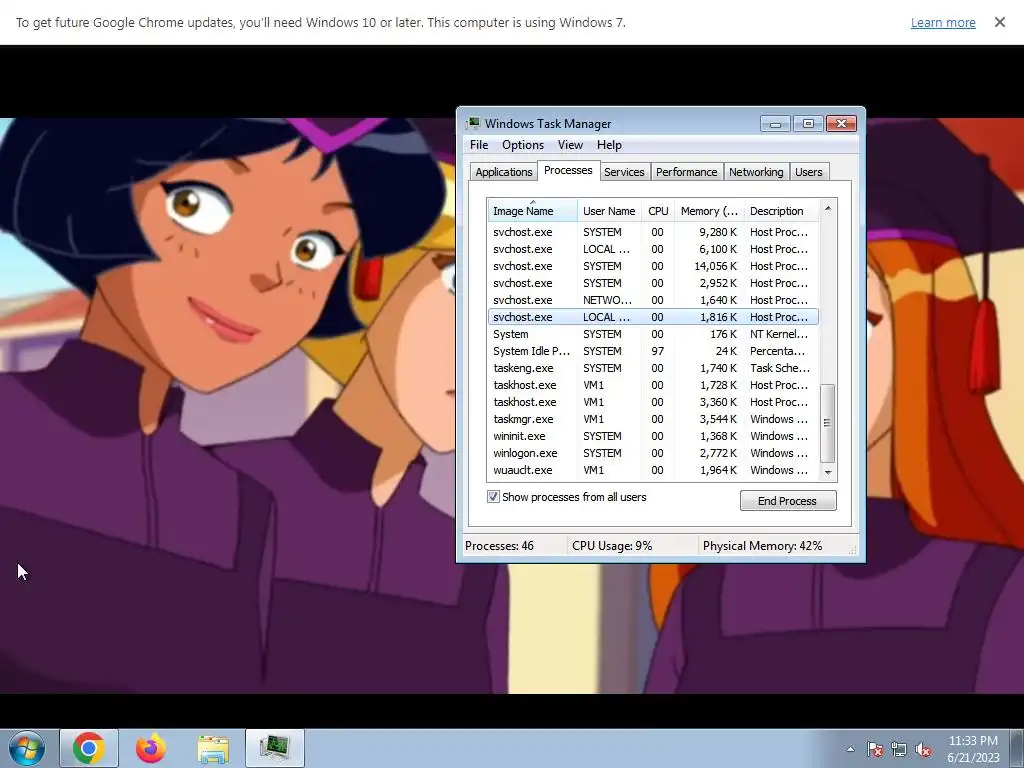Select the Processes tab

[568, 170]
